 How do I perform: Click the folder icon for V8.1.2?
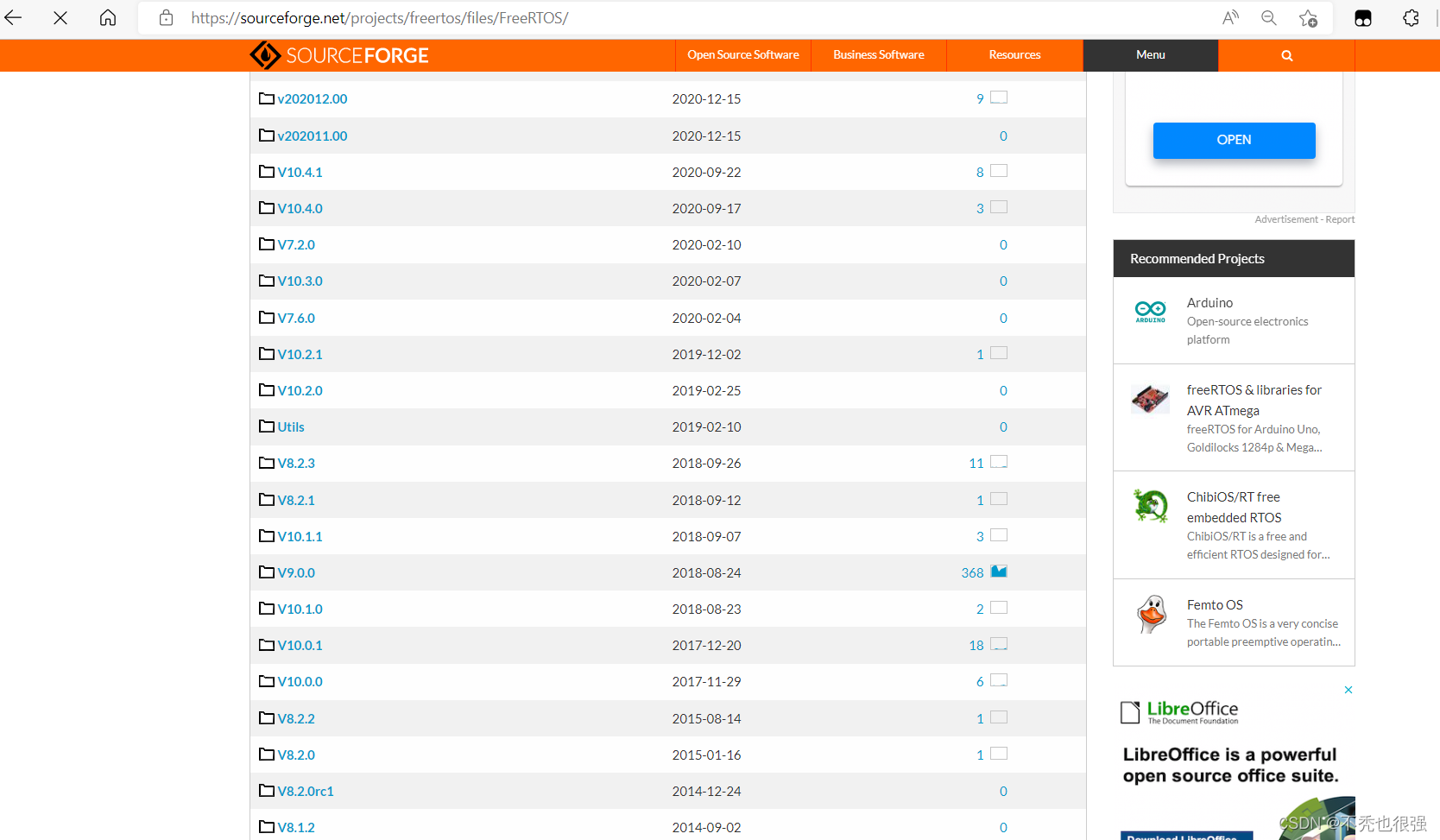click(x=267, y=827)
